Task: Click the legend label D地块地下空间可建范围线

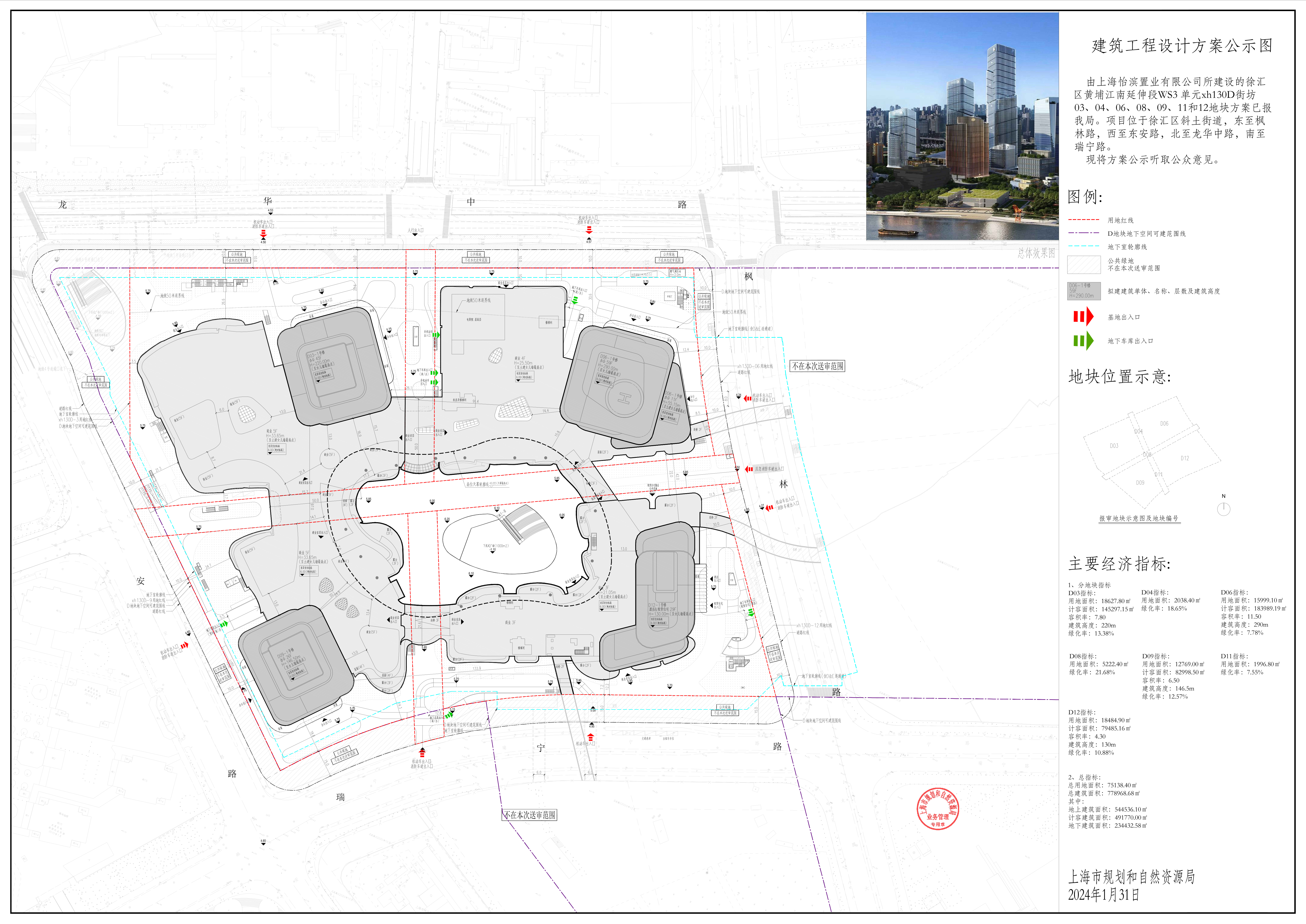Action: pos(1147,234)
